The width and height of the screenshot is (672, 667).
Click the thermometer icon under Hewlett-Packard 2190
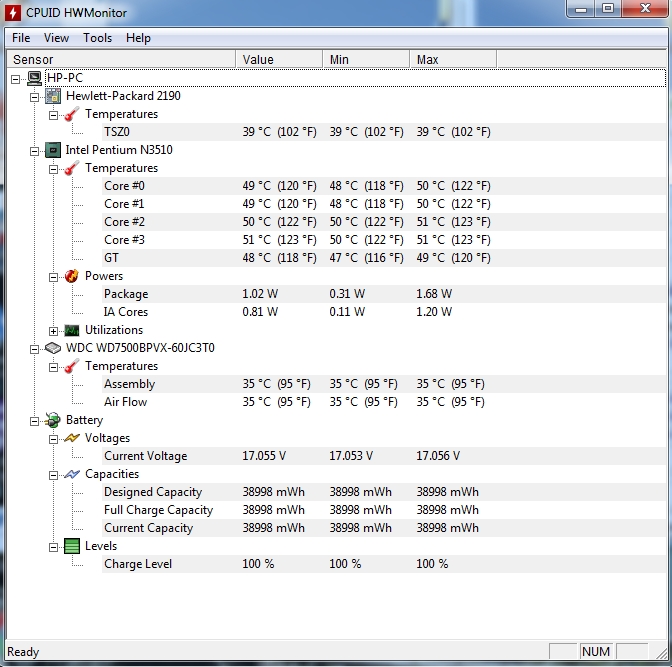[x=72, y=114]
